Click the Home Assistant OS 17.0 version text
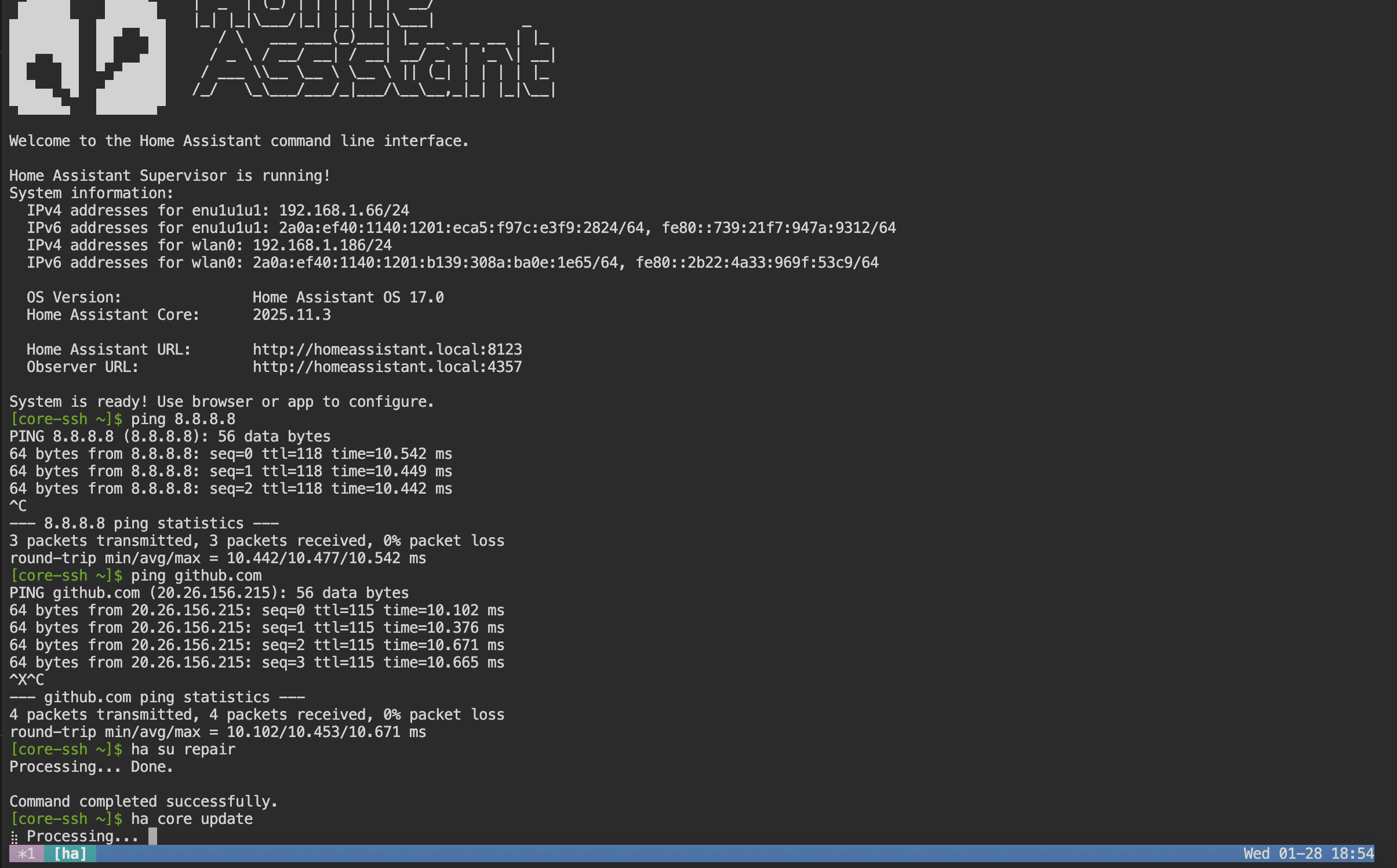This screenshot has height=868, width=1397. [x=348, y=297]
